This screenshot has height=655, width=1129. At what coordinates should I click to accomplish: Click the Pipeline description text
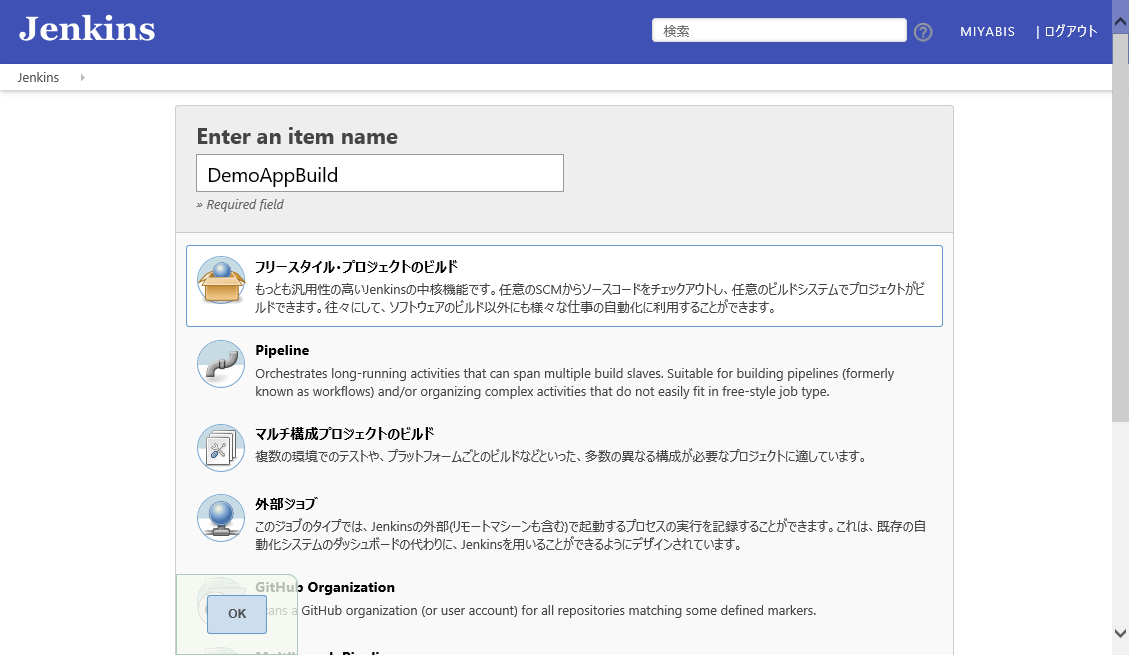click(575, 382)
